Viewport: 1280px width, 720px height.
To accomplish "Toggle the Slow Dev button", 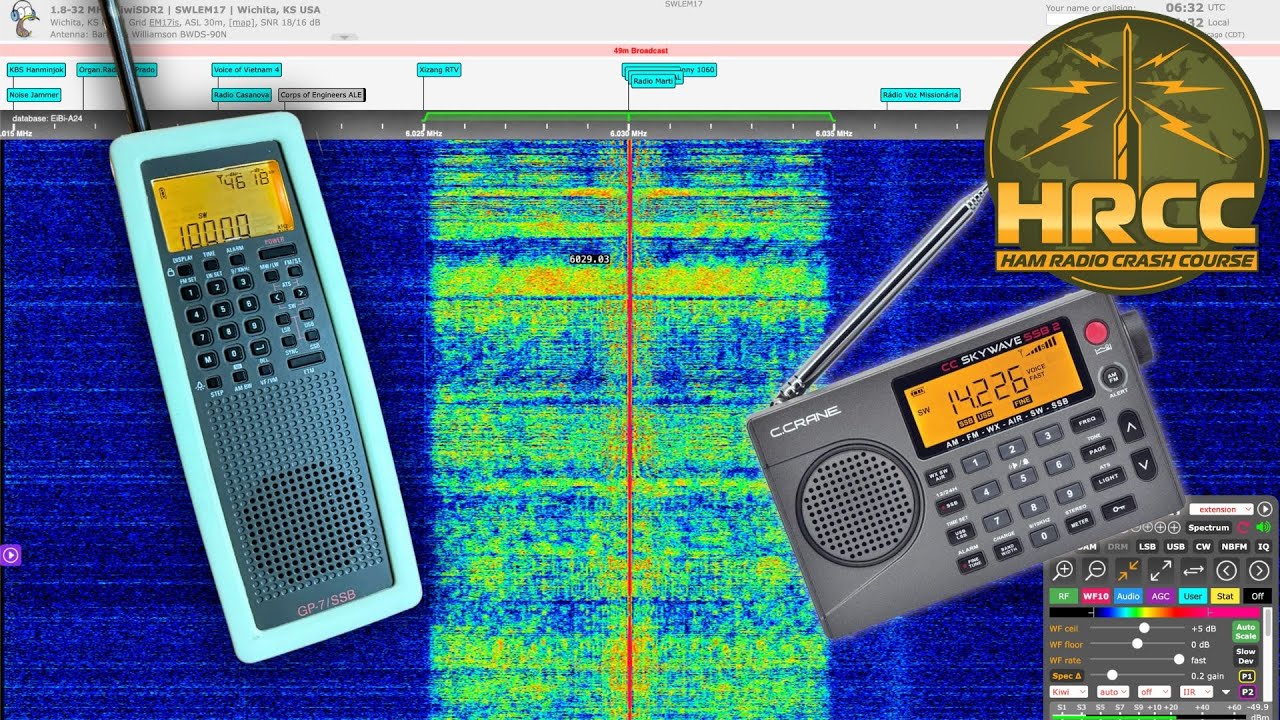I will [x=1245, y=656].
